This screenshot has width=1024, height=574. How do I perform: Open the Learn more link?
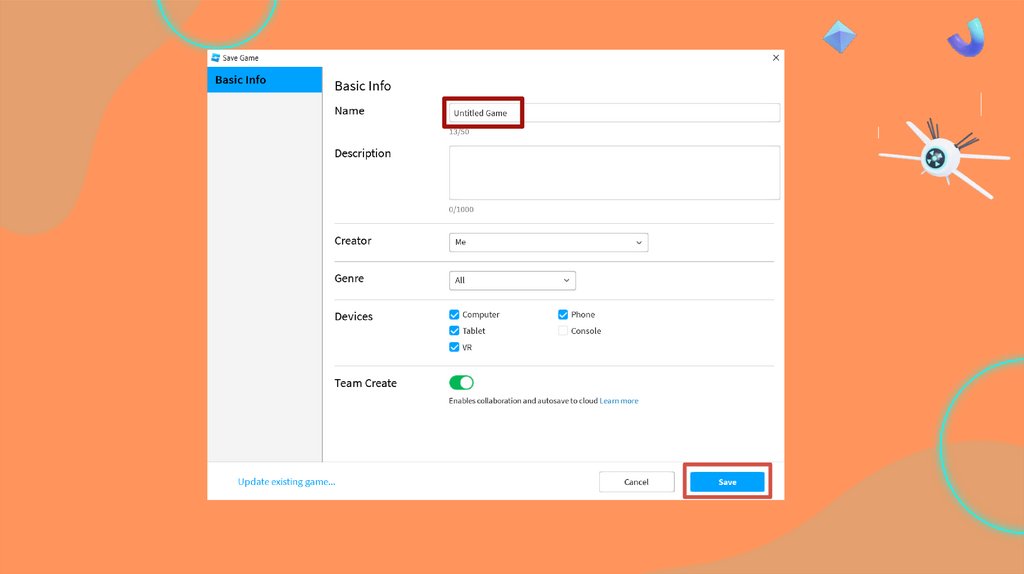pos(619,401)
